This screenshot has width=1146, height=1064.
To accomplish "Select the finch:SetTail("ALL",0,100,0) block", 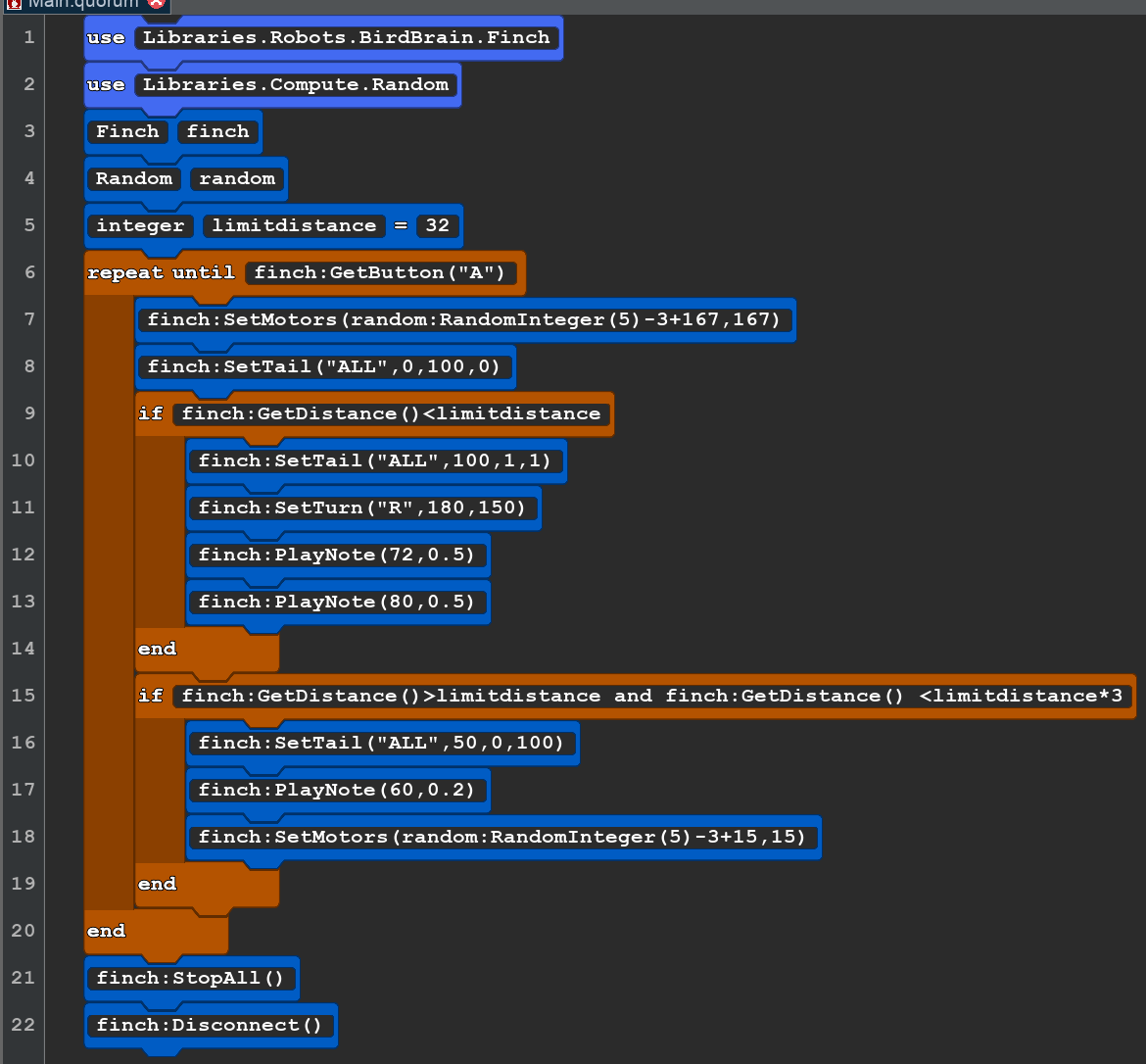I will coord(323,367).
